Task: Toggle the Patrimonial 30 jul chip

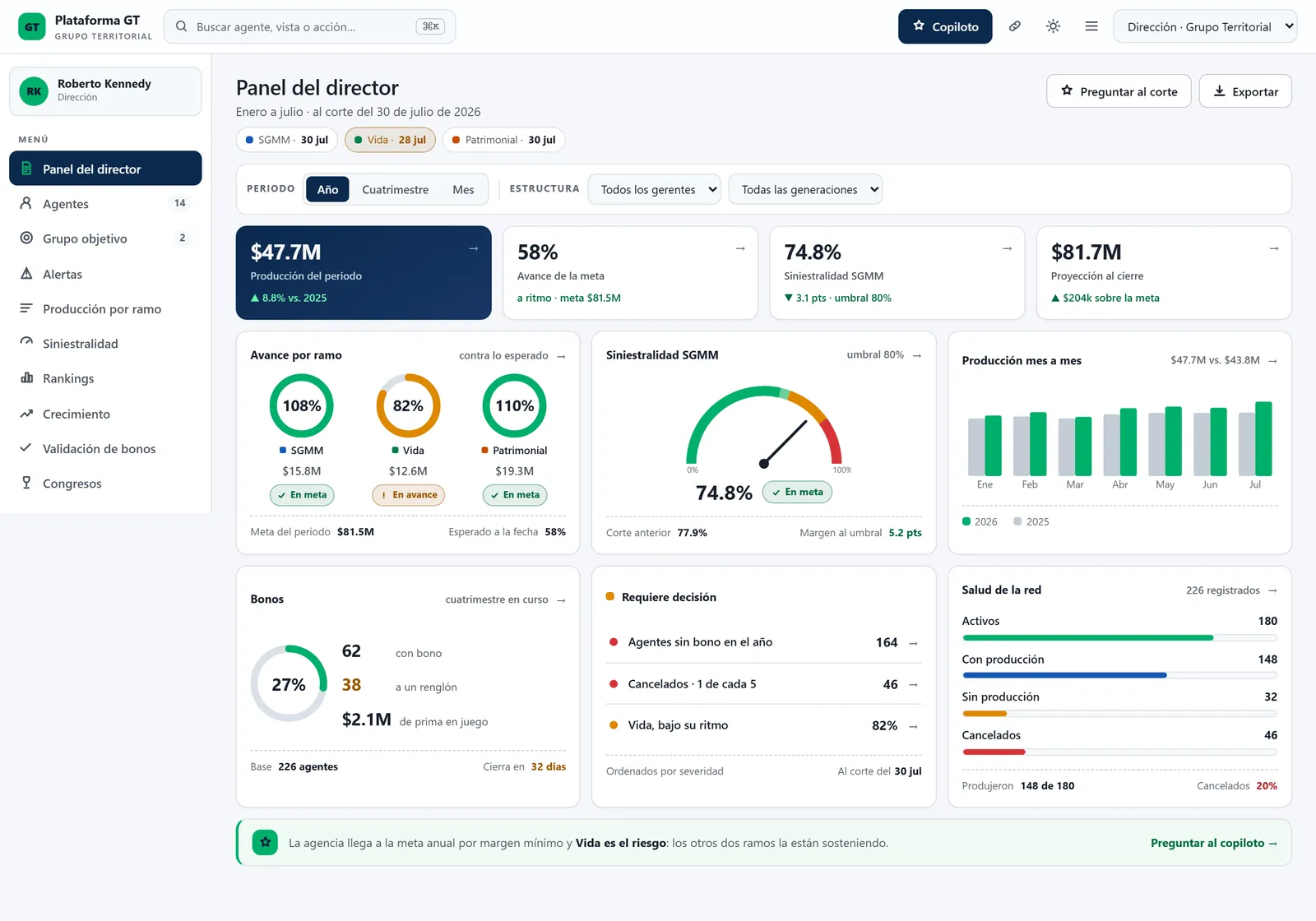Action: pos(503,140)
